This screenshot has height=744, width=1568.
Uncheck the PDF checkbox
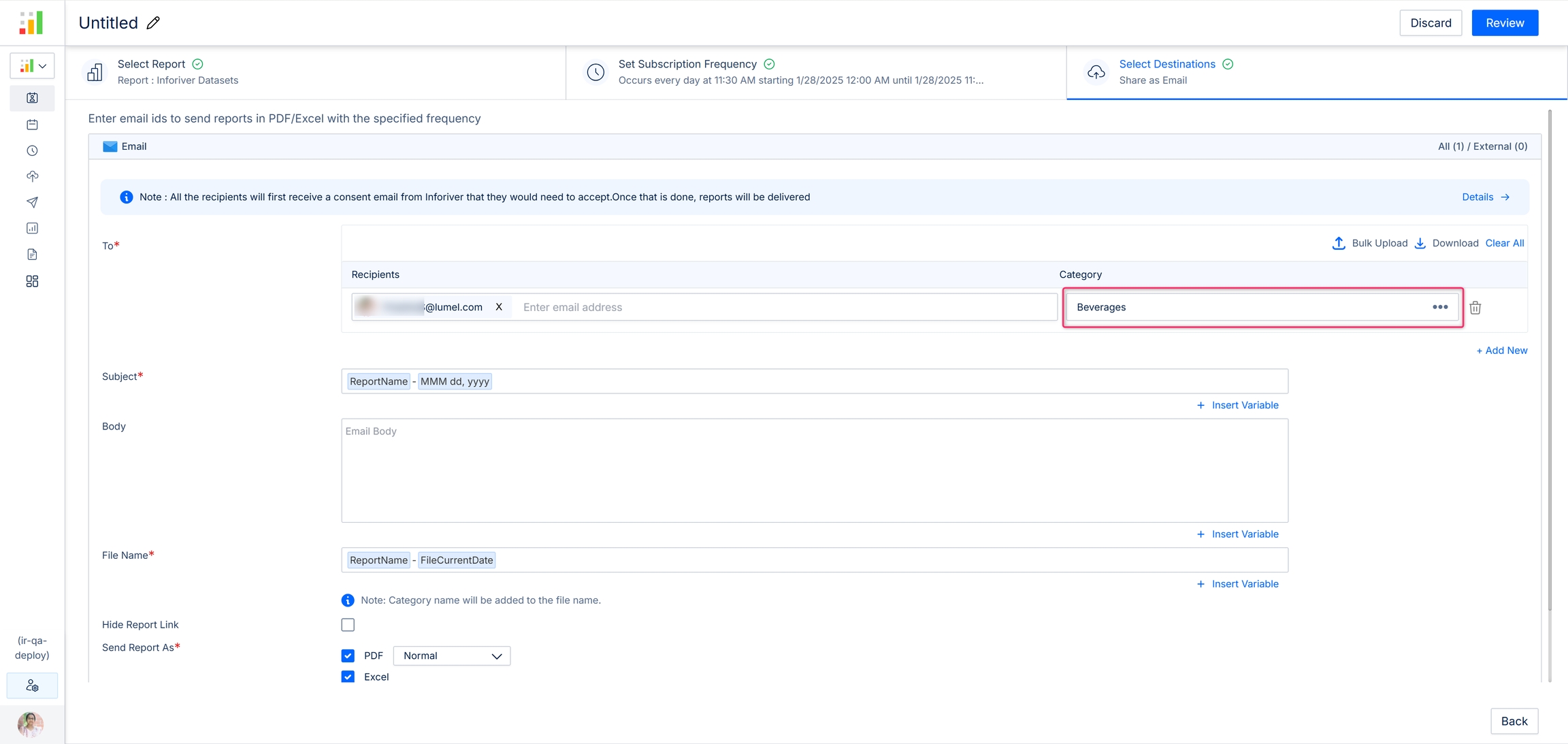point(348,656)
